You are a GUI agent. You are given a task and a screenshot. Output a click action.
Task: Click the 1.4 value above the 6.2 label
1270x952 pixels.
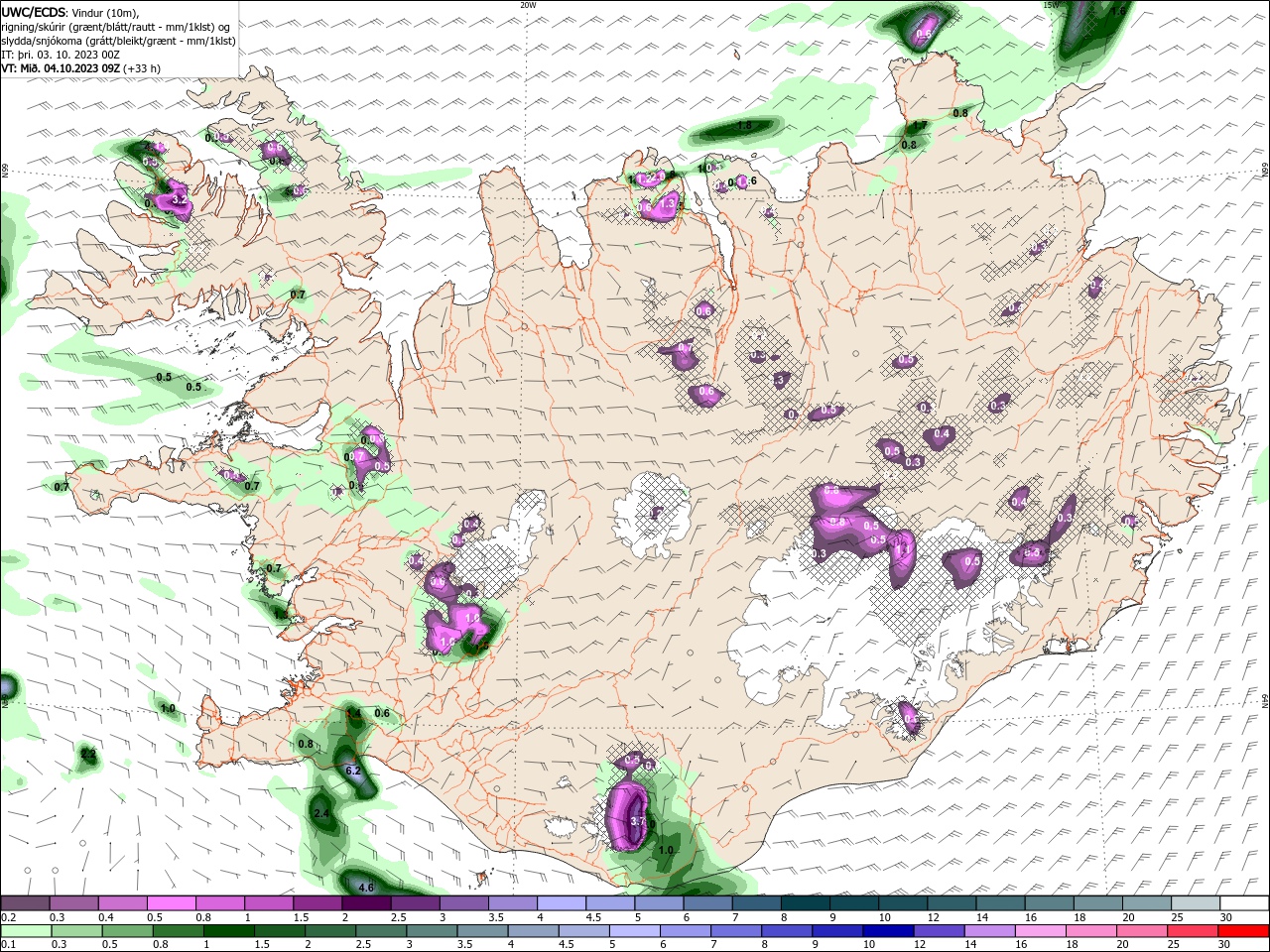click(353, 714)
